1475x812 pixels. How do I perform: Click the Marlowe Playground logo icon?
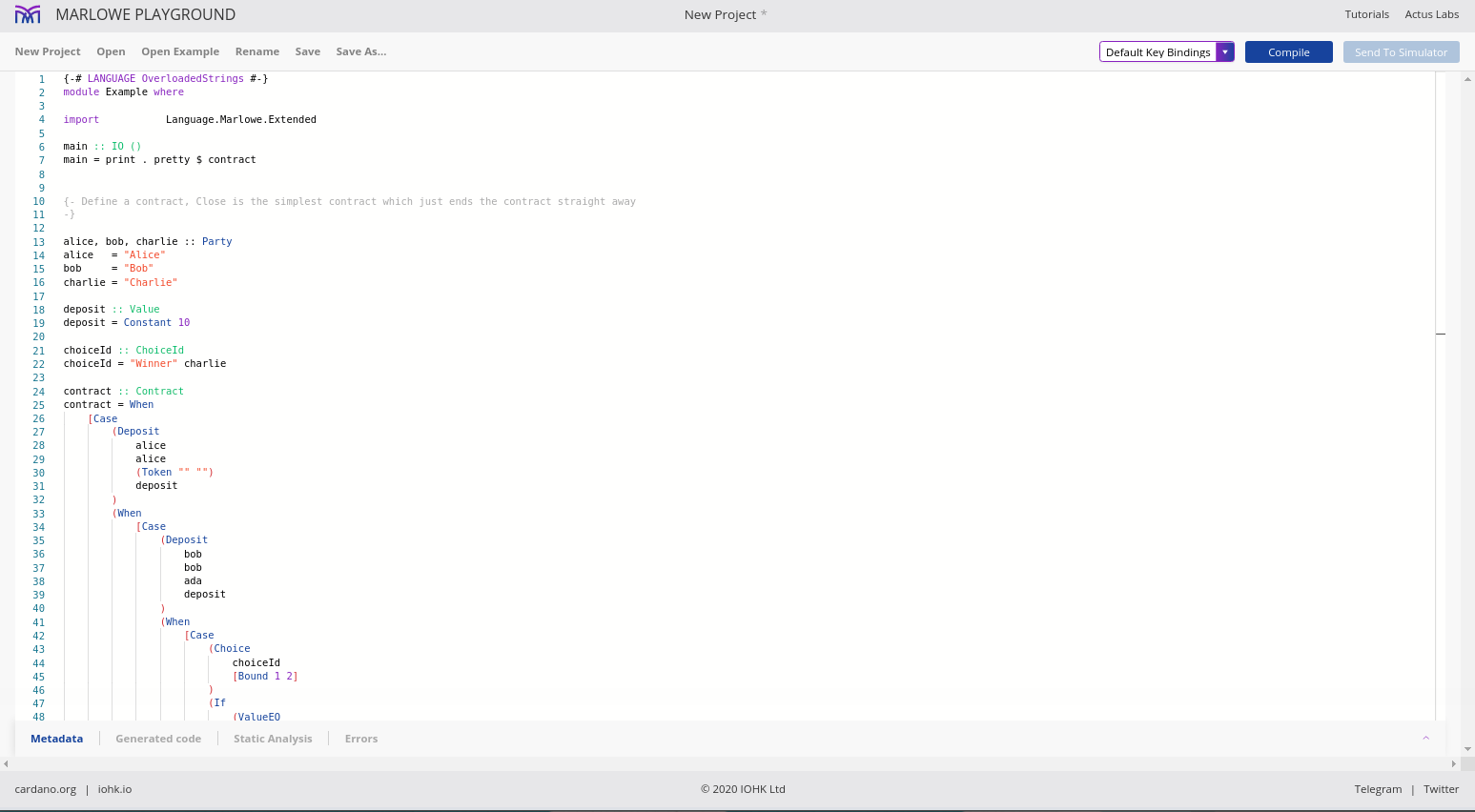pyautogui.click(x=28, y=14)
